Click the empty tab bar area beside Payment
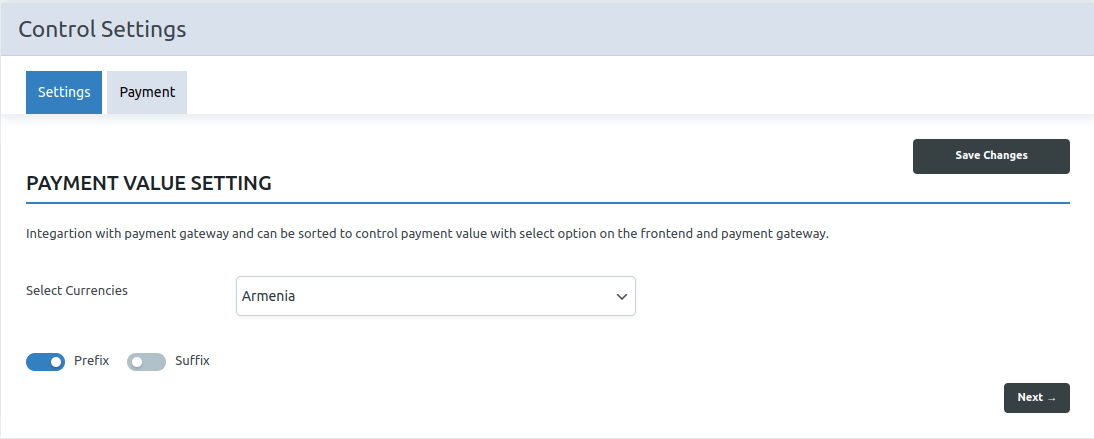 point(600,92)
